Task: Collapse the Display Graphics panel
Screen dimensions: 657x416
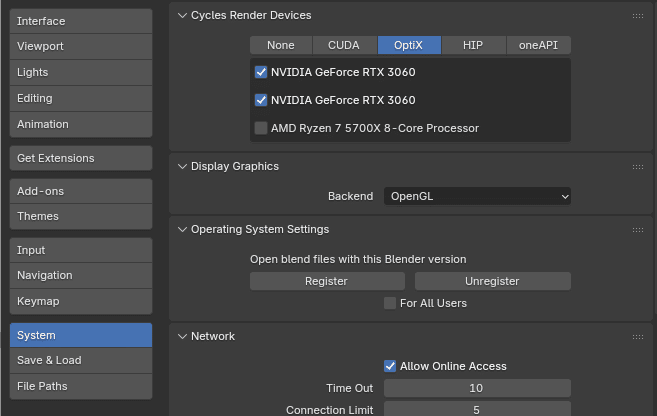Action: (182, 167)
